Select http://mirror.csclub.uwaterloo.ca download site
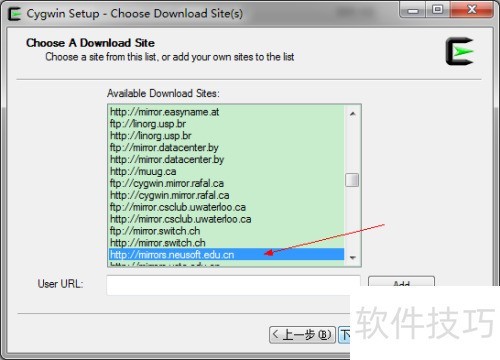 (227, 219)
